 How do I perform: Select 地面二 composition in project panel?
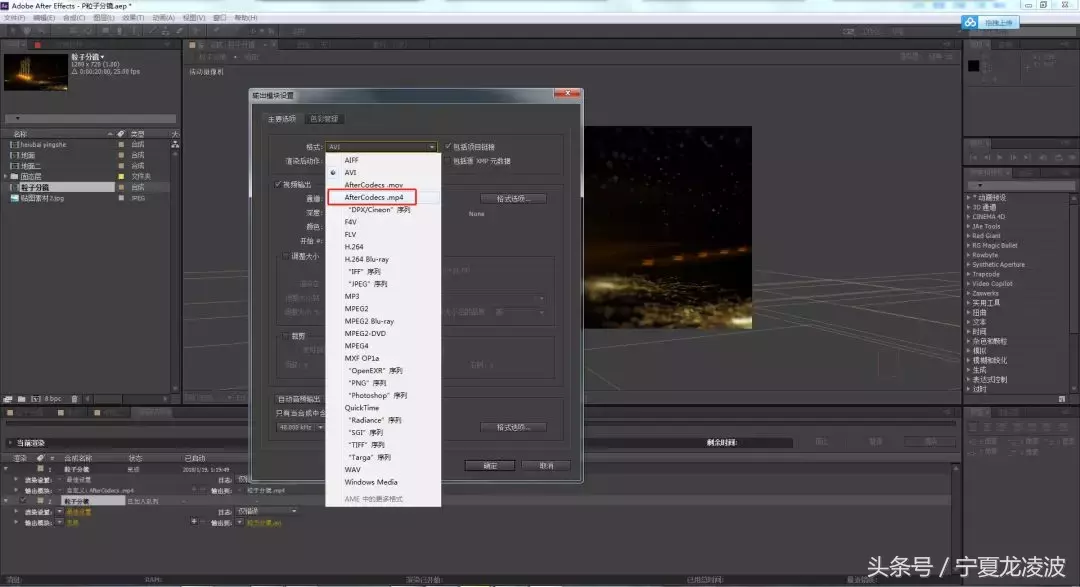coord(30,166)
